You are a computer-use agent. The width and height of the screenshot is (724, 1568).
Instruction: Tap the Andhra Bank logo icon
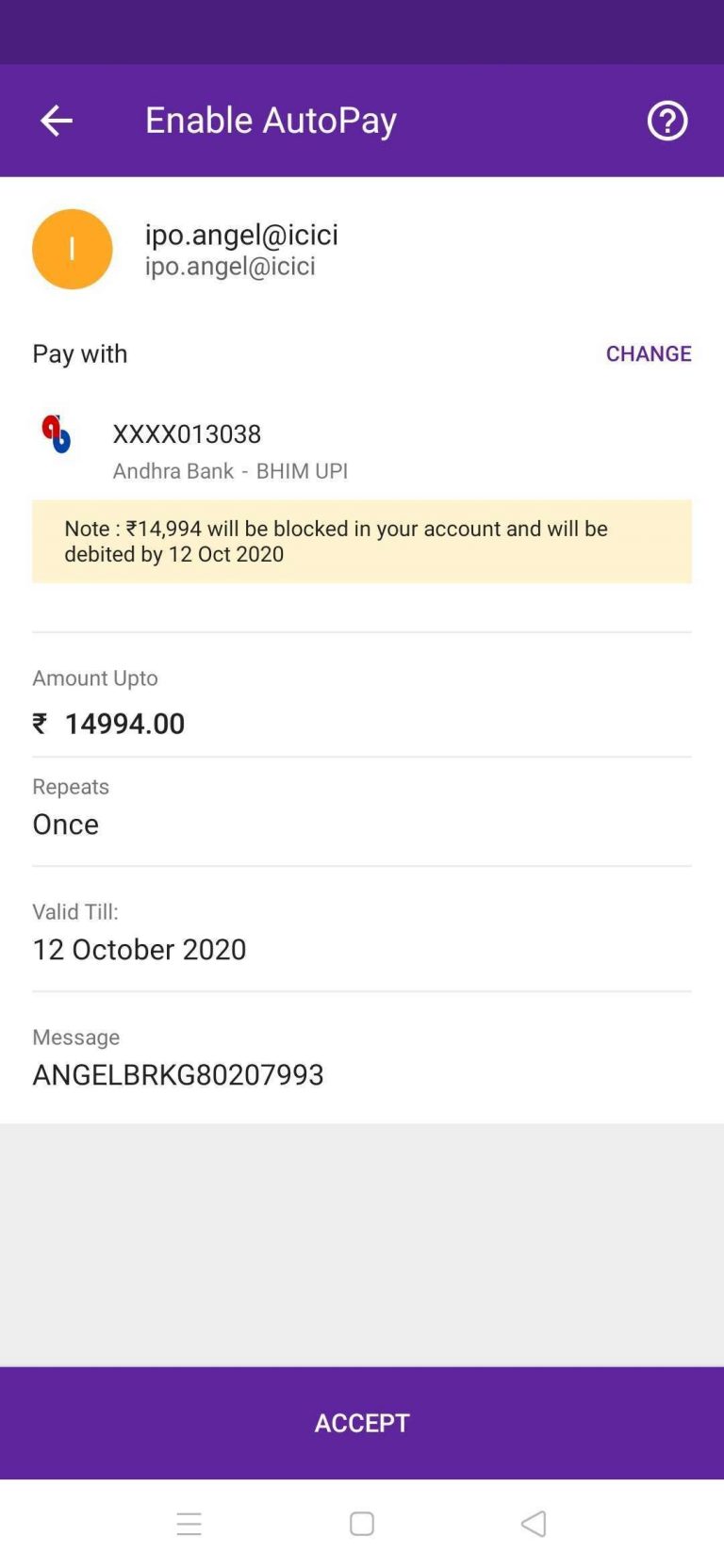tap(57, 434)
